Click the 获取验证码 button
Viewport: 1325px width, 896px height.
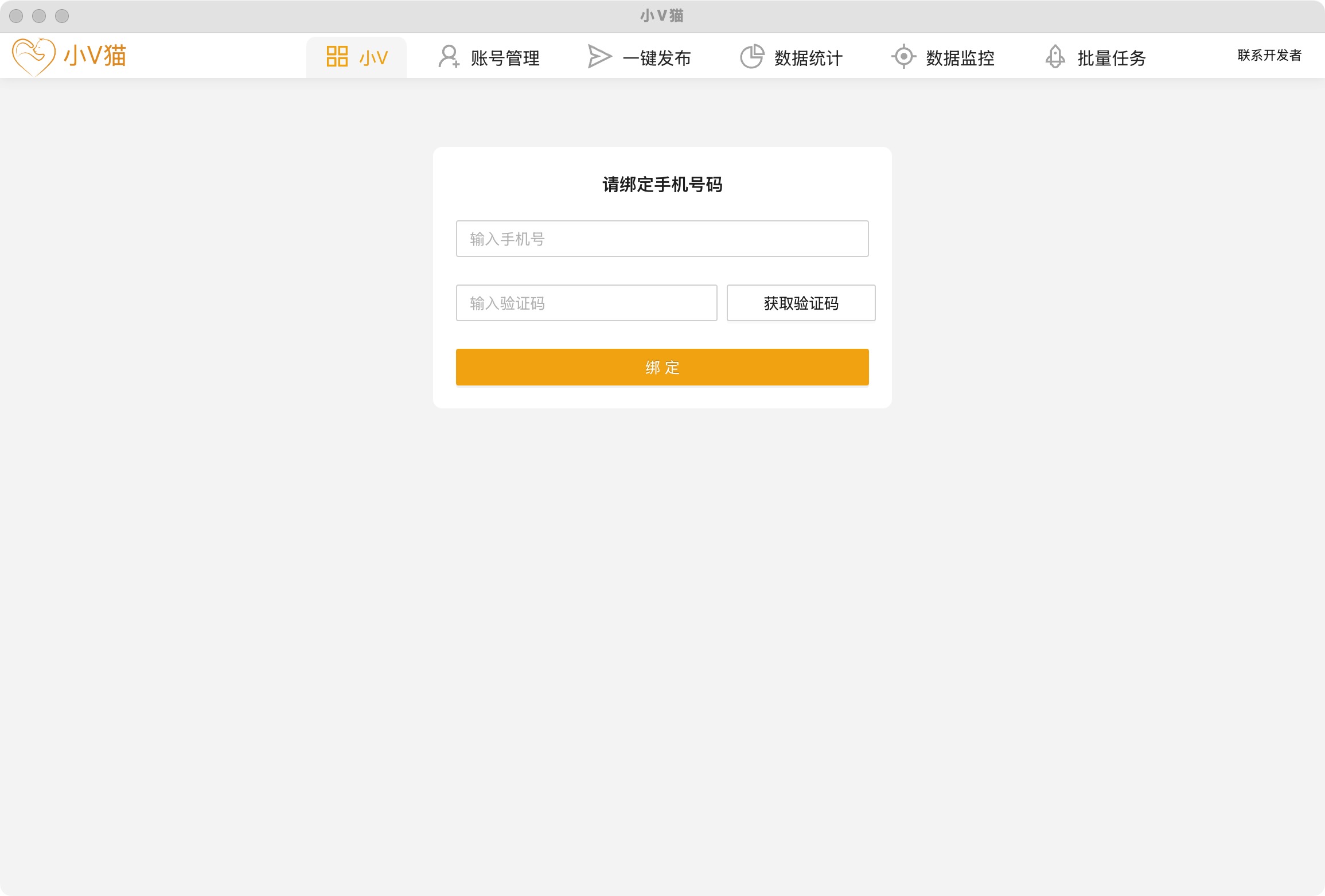click(801, 303)
